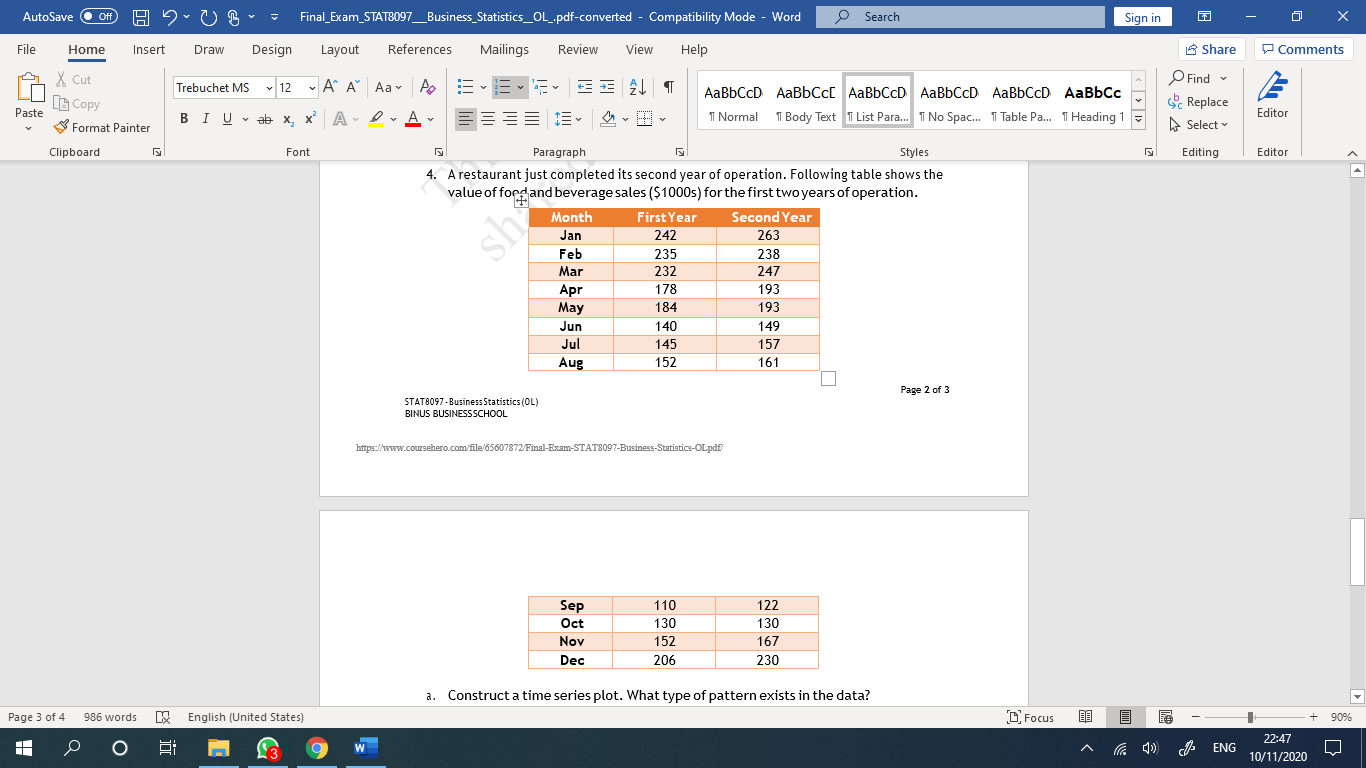This screenshot has width=1366, height=768.
Task: Open Line and Paragraph Spacing icon
Action: point(562,119)
